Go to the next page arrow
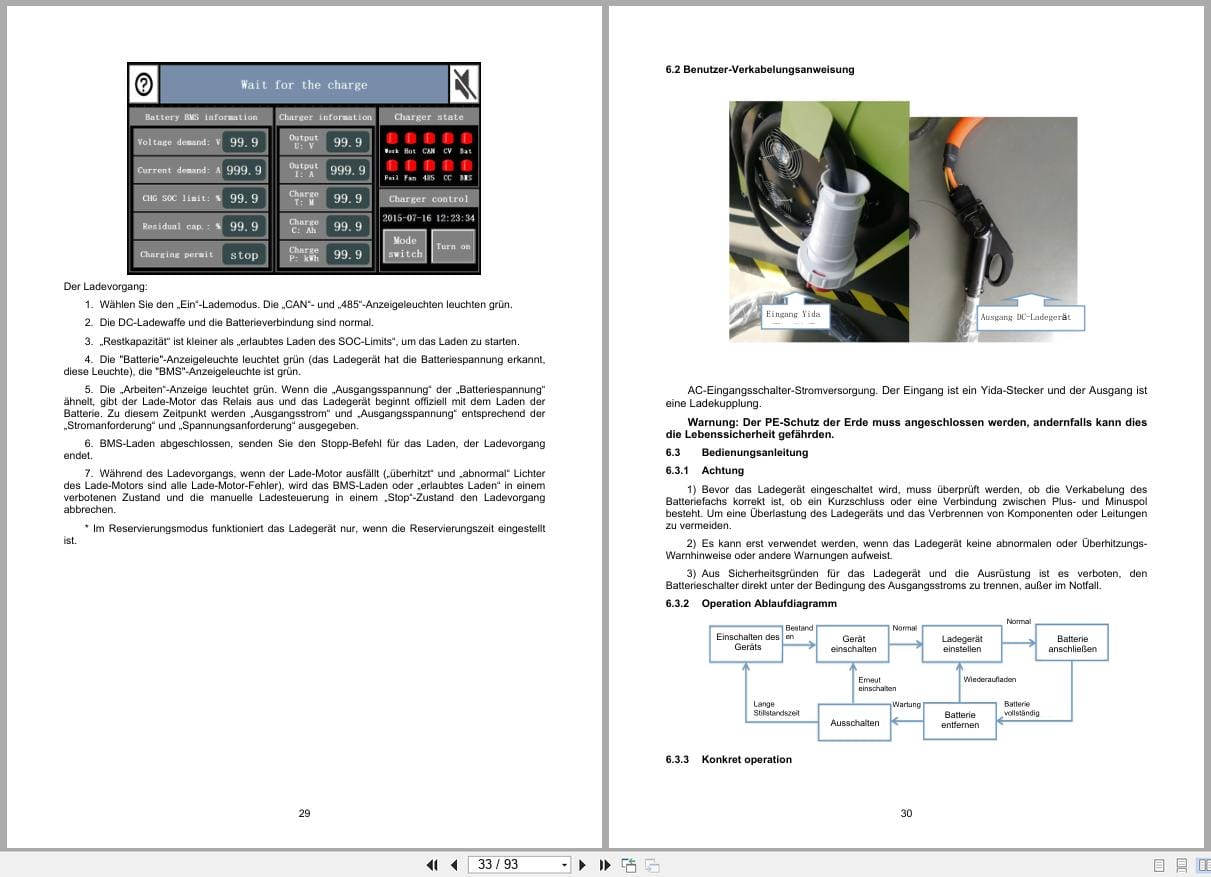Image resolution: width=1211 pixels, height=877 pixels. click(583, 864)
